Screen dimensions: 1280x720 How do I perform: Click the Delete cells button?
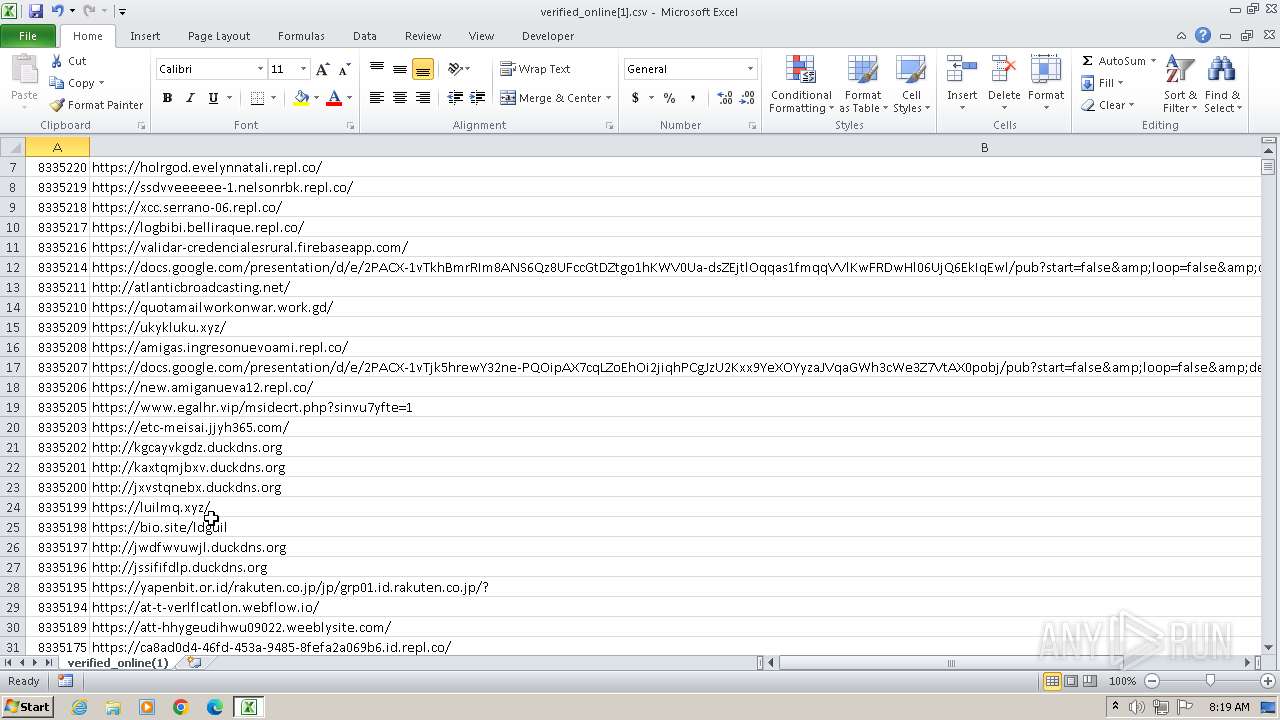click(x=1004, y=85)
